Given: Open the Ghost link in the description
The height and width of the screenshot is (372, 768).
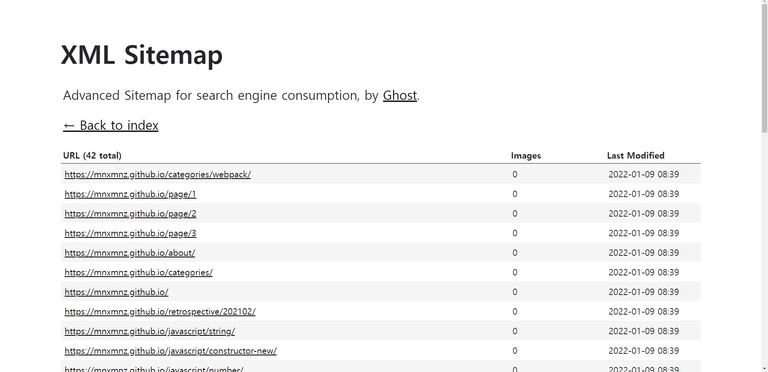Looking at the screenshot, I should point(400,95).
